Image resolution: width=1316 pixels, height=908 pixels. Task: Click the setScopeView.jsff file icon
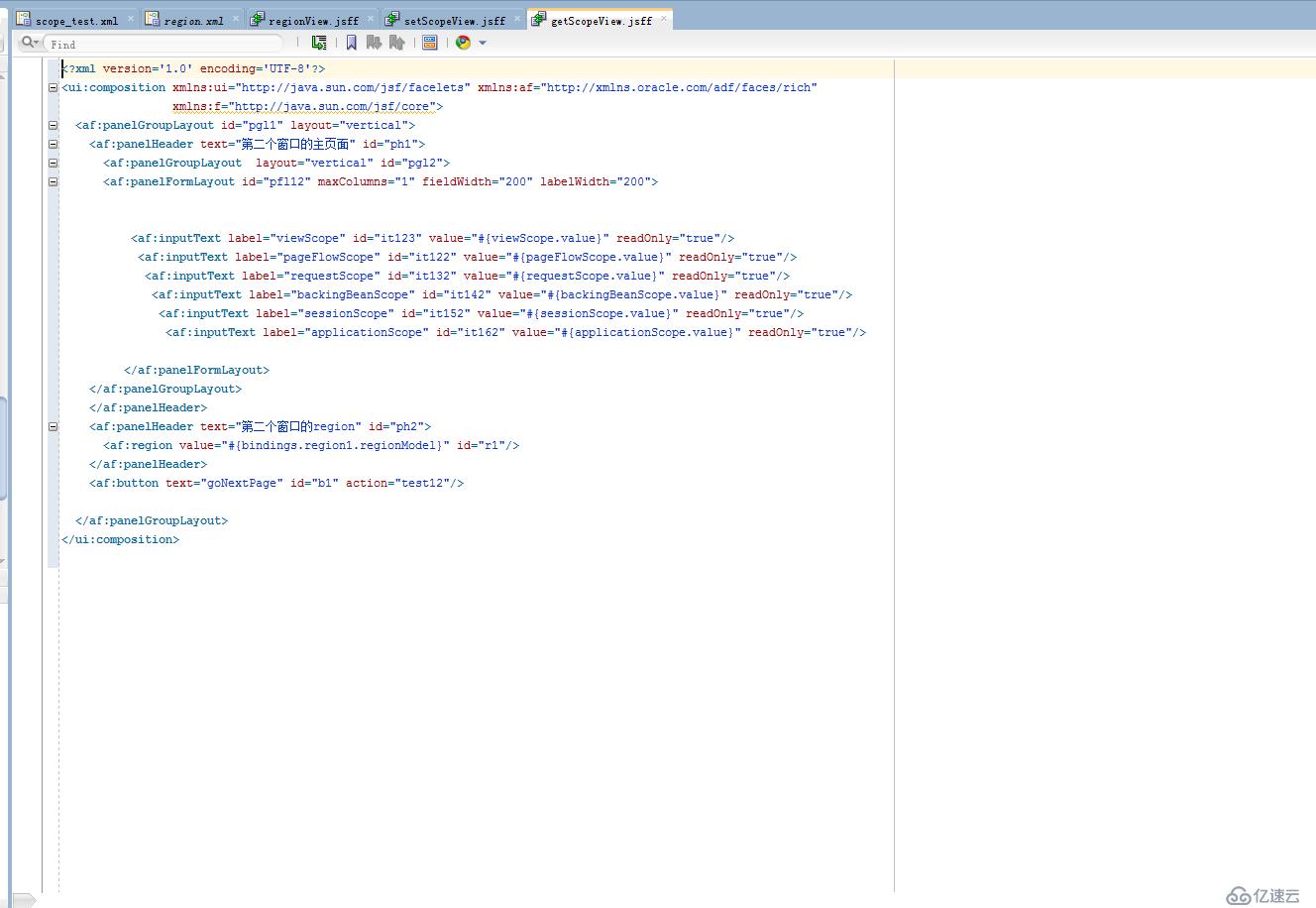pyautogui.click(x=392, y=19)
